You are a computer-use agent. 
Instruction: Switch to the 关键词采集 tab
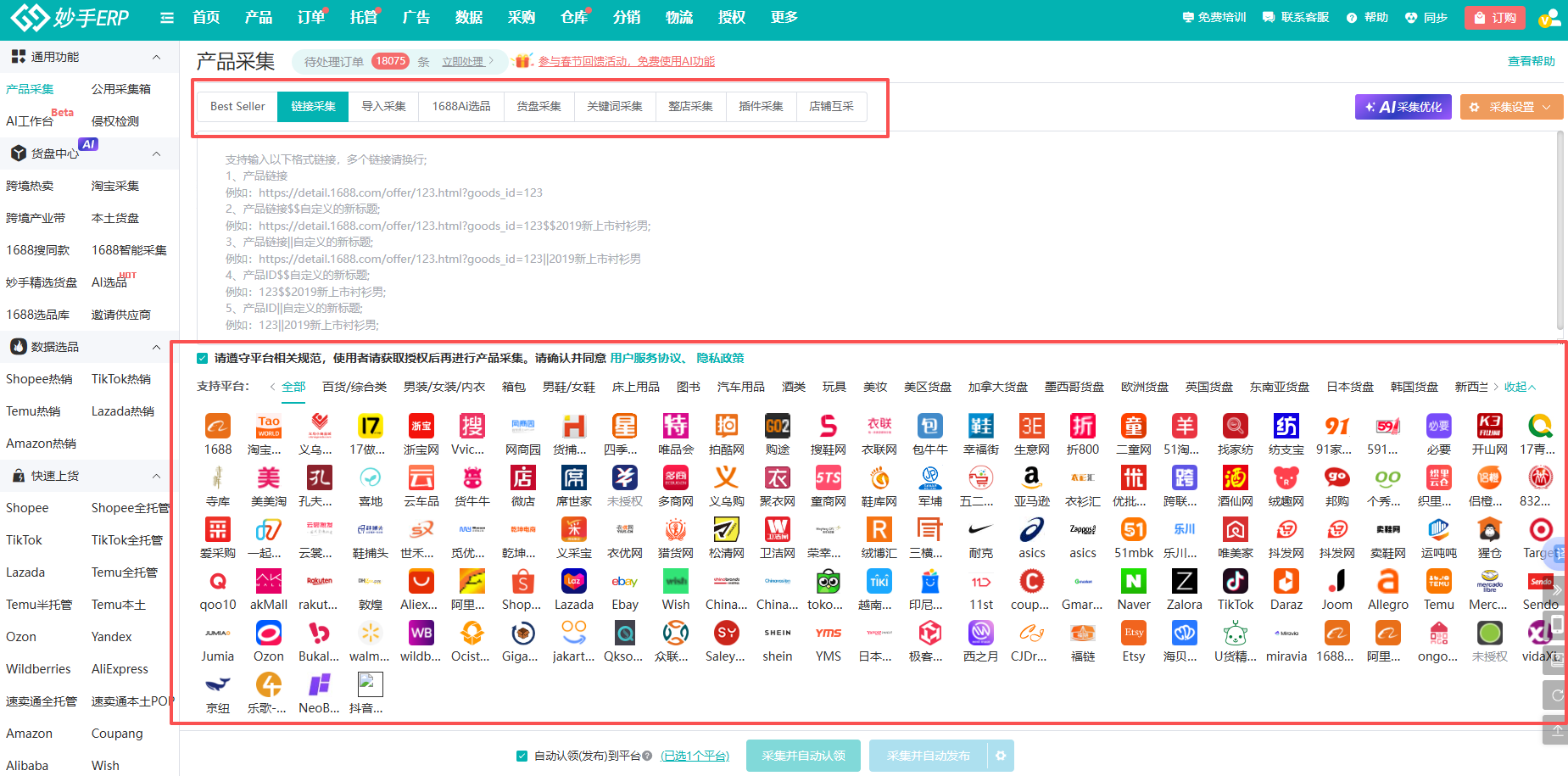[x=614, y=107]
